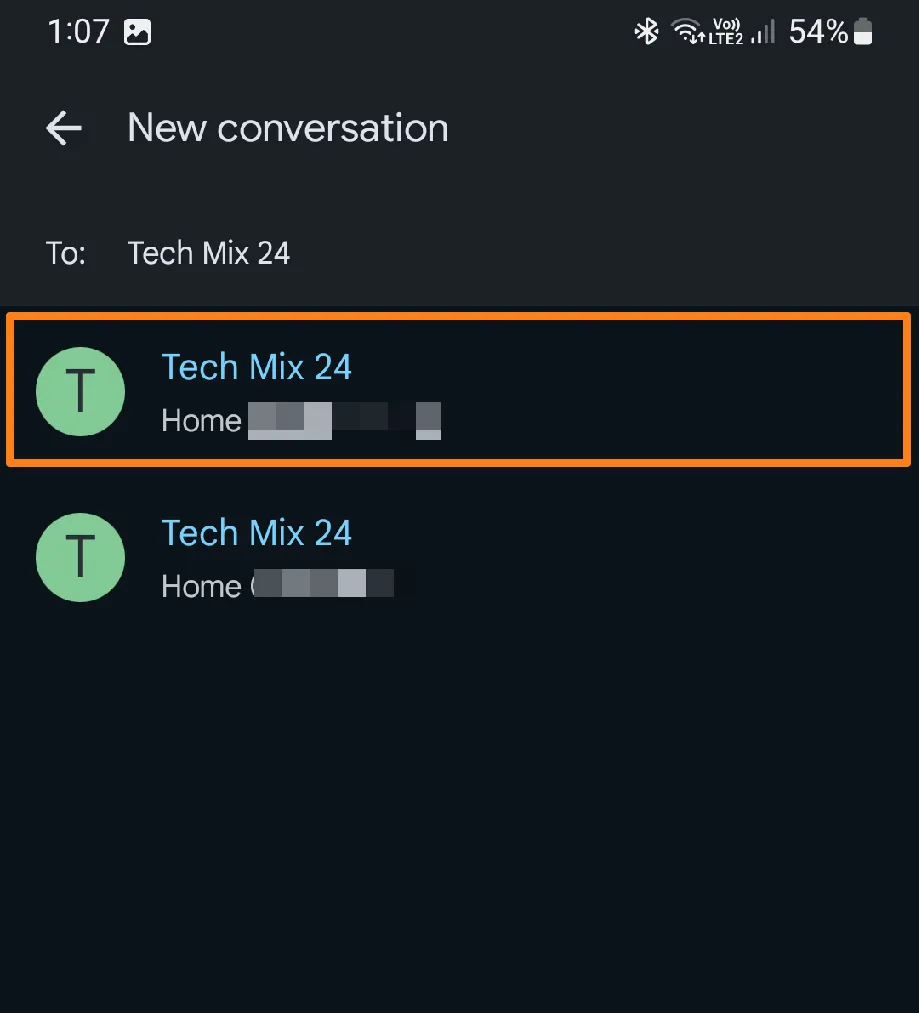The image size is (919, 1013).
Task: Select highlighted Tech Mix 24 contact name
Action: click(256, 367)
